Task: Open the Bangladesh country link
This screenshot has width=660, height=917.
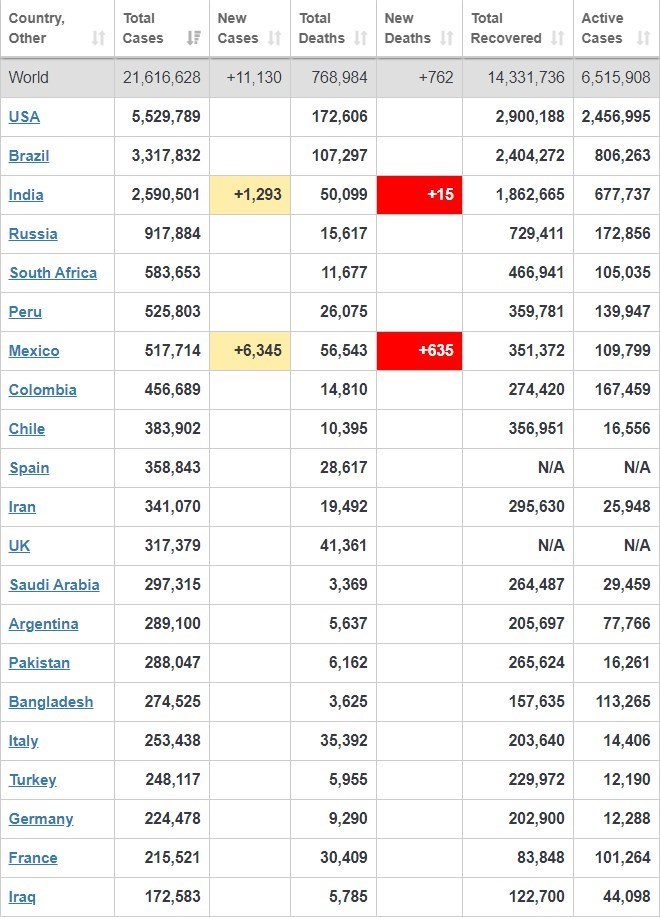Action: [51, 702]
